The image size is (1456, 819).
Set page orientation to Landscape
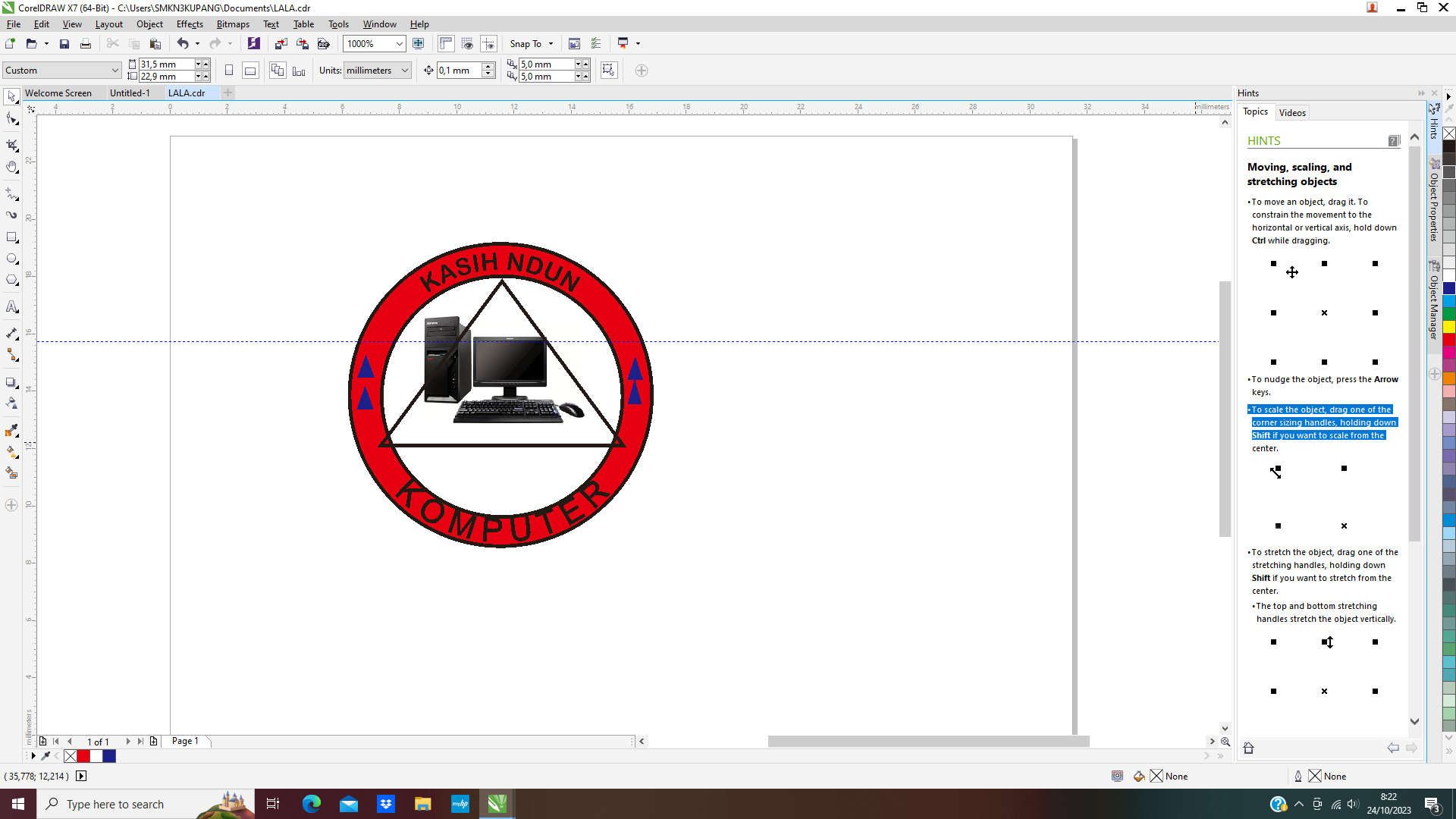(249, 71)
